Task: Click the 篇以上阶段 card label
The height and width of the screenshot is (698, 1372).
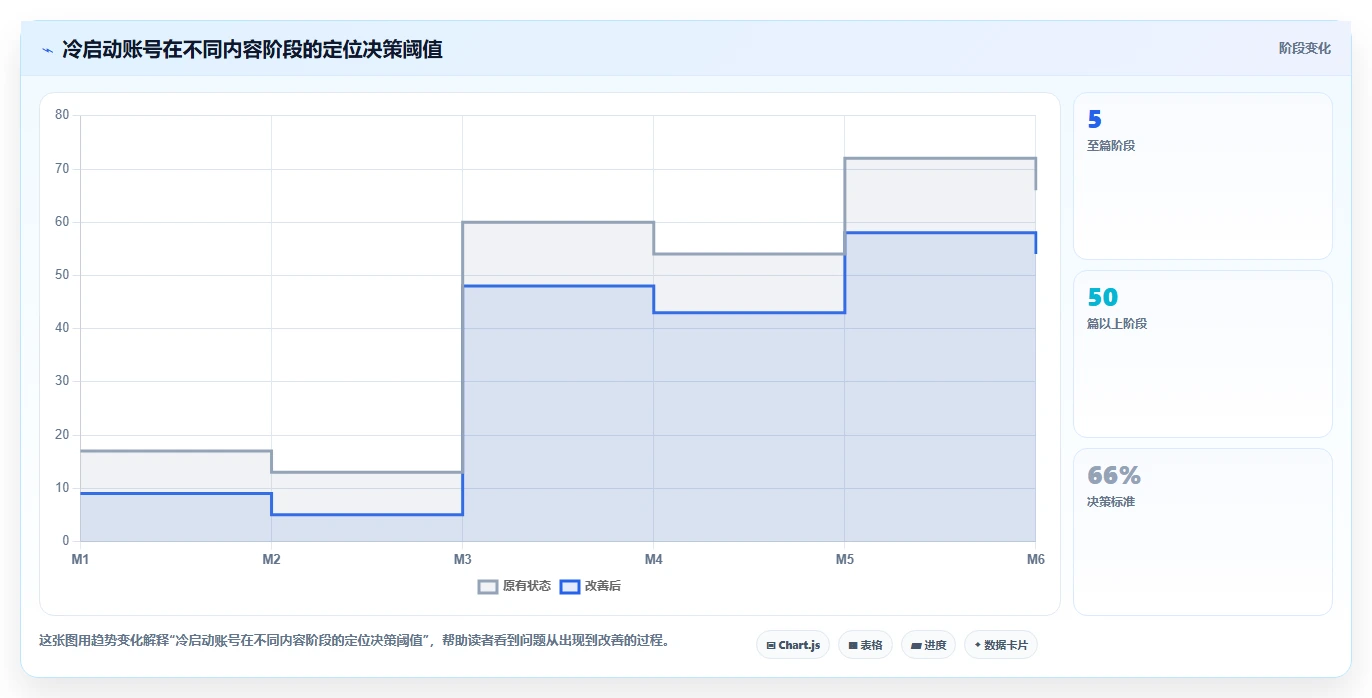Action: [x=1117, y=324]
